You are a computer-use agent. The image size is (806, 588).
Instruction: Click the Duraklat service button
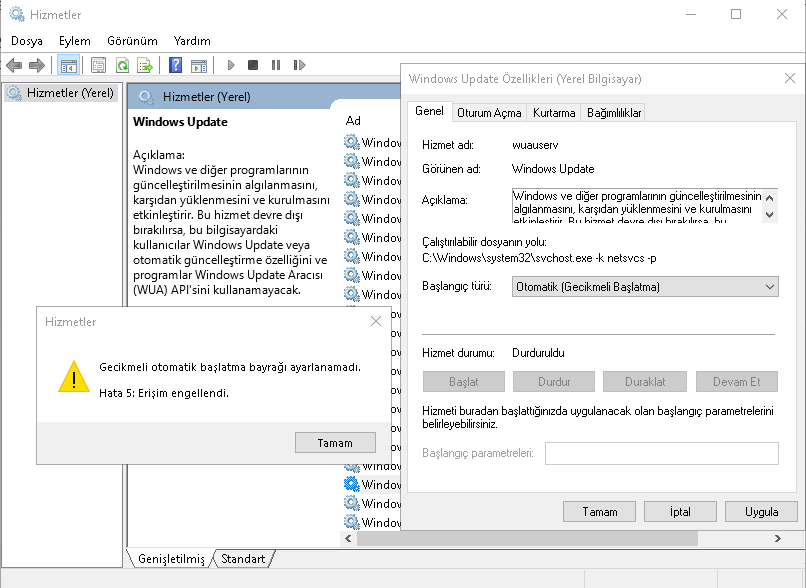[645, 382]
